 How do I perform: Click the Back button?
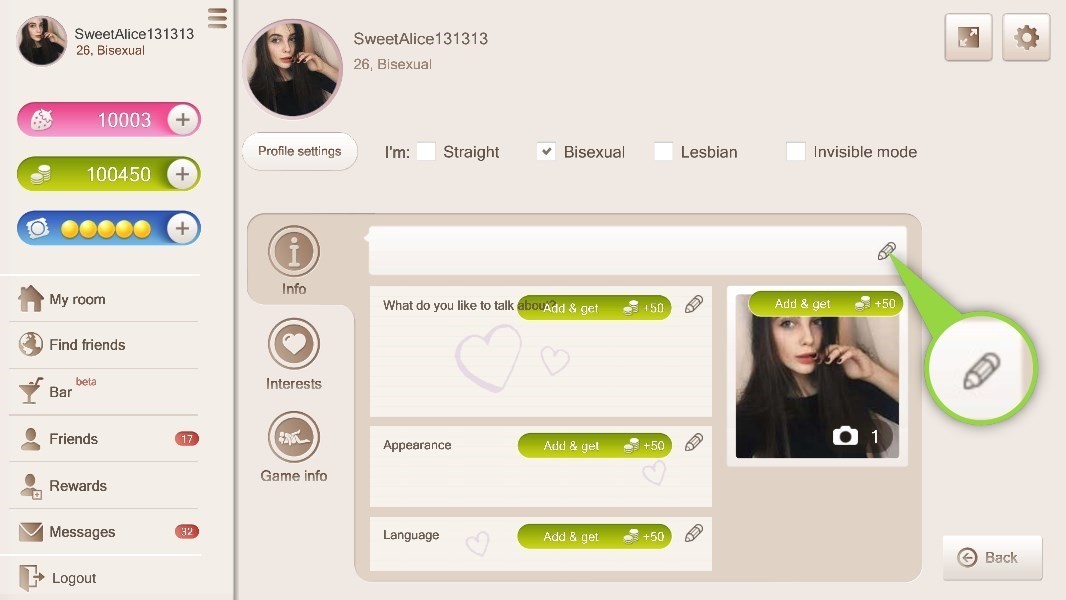coord(992,558)
